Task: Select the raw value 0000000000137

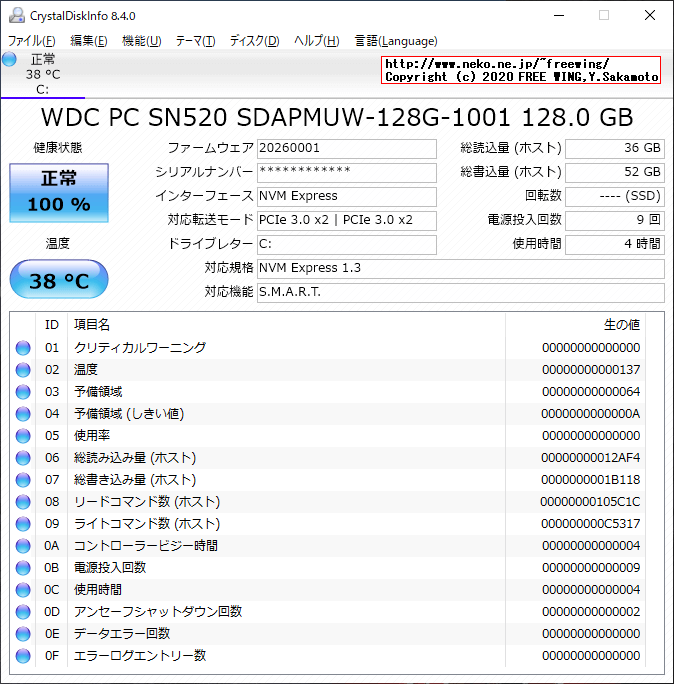Action: 591,370
